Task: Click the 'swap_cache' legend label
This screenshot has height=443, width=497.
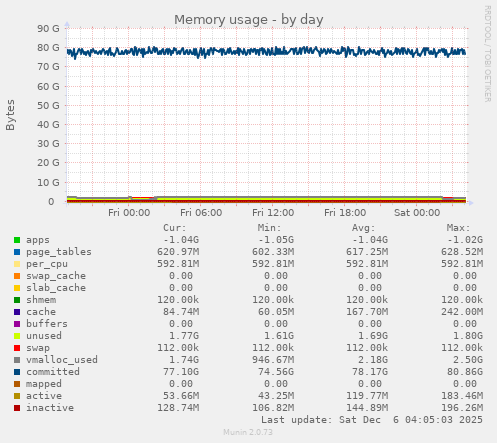Action: click(x=56, y=276)
